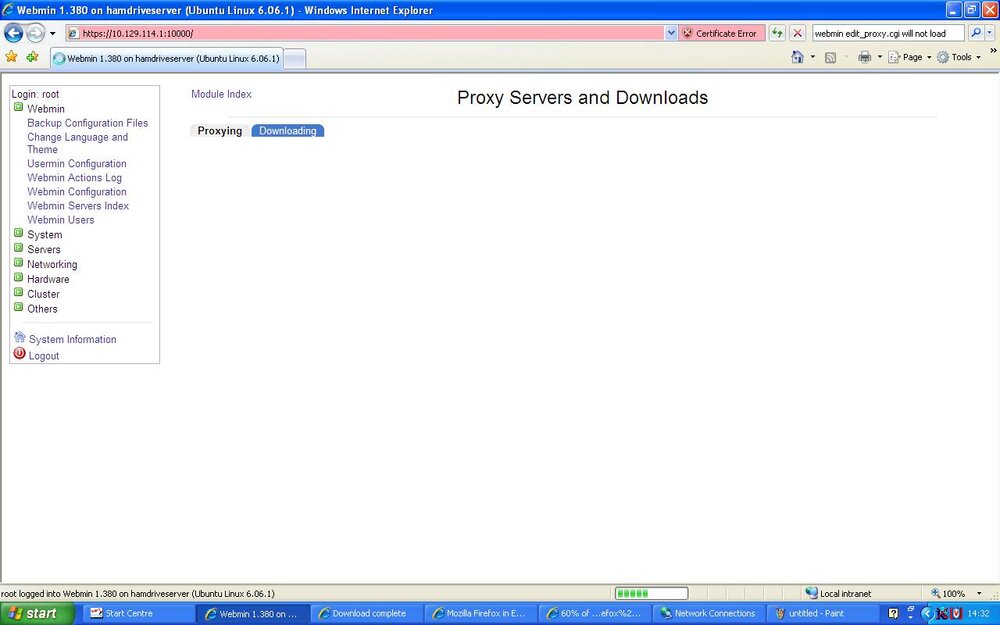Switch to the Proxying tab
Viewport: 1000px width, 625px height.
point(219,131)
